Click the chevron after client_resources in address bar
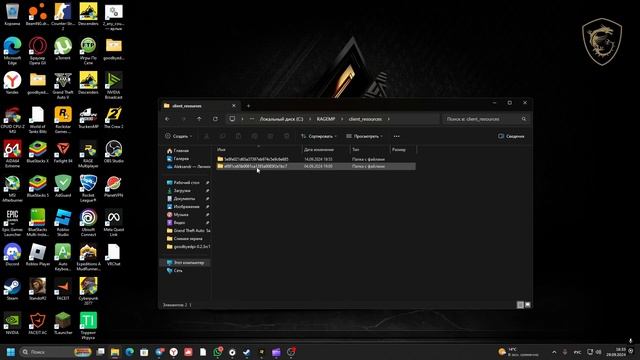The image size is (640, 360). click(389, 119)
